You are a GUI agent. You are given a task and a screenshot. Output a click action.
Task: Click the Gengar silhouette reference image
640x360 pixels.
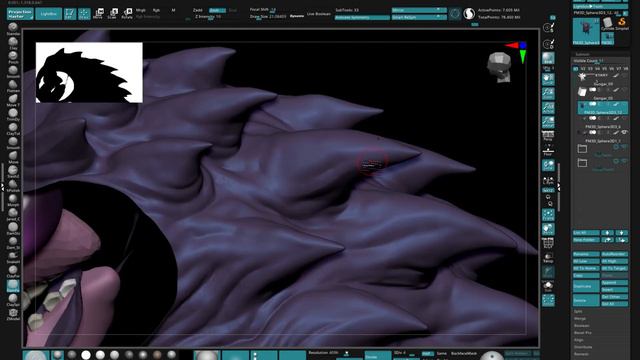point(89,73)
